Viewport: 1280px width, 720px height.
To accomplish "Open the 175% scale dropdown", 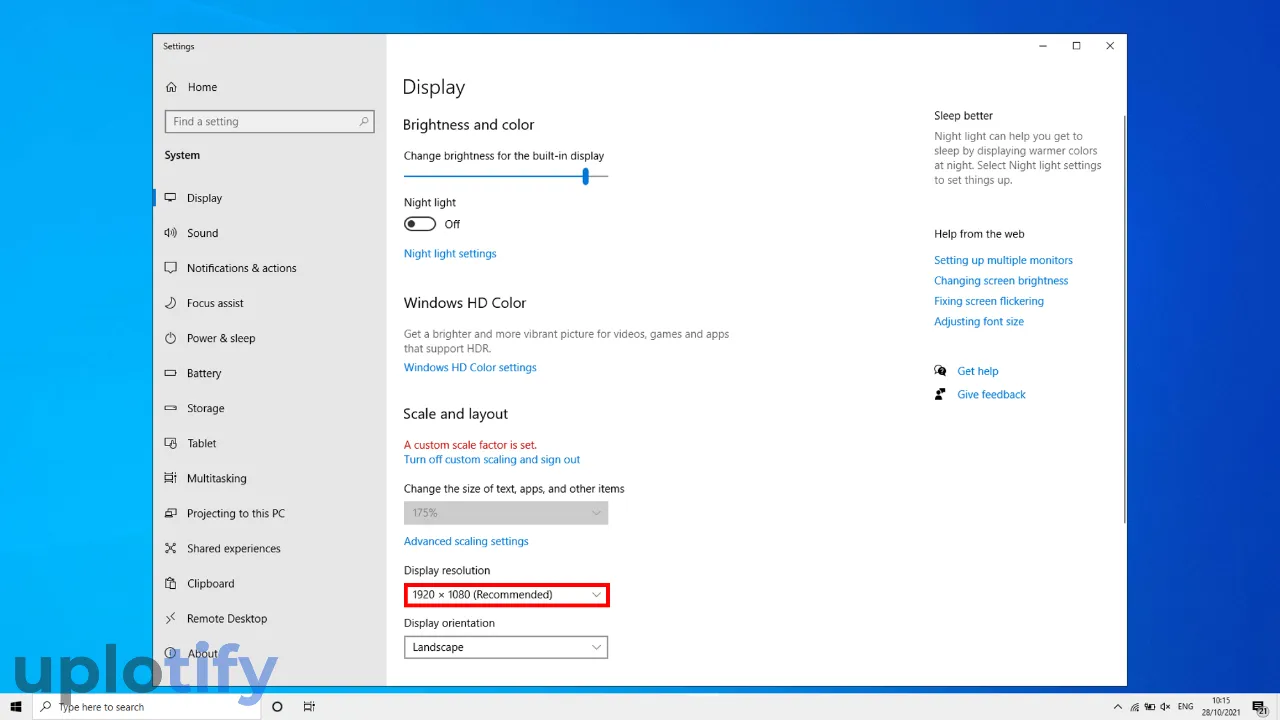I will [506, 513].
